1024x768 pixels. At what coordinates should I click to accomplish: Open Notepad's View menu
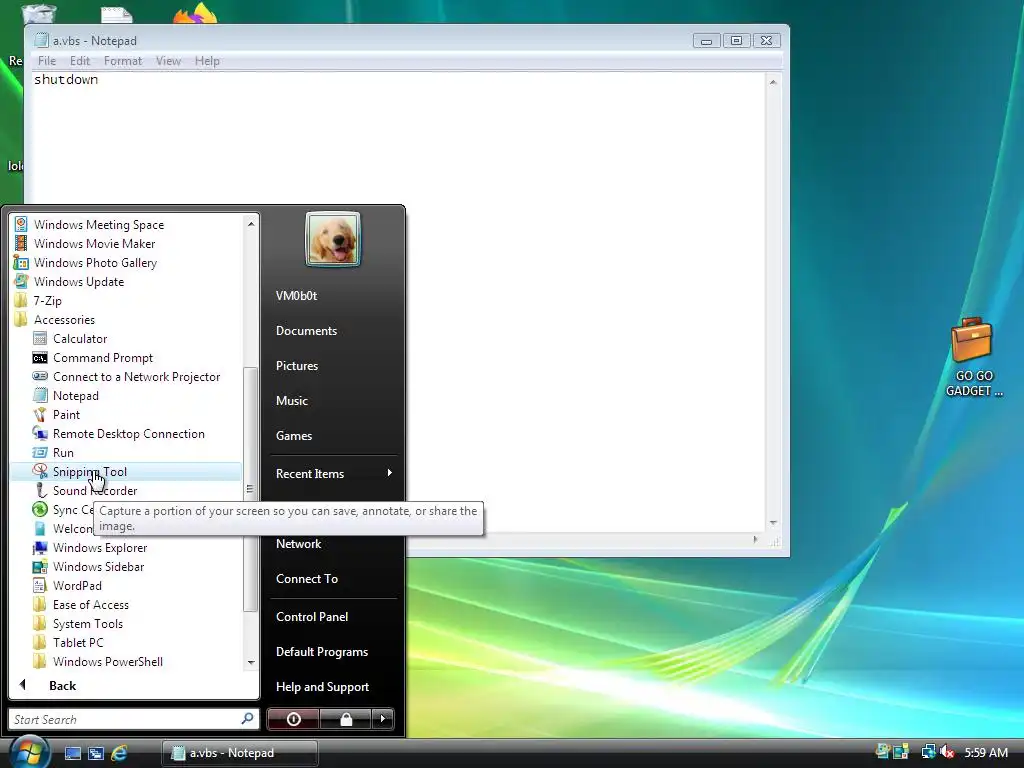pyautogui.click(x=168, y=61)
